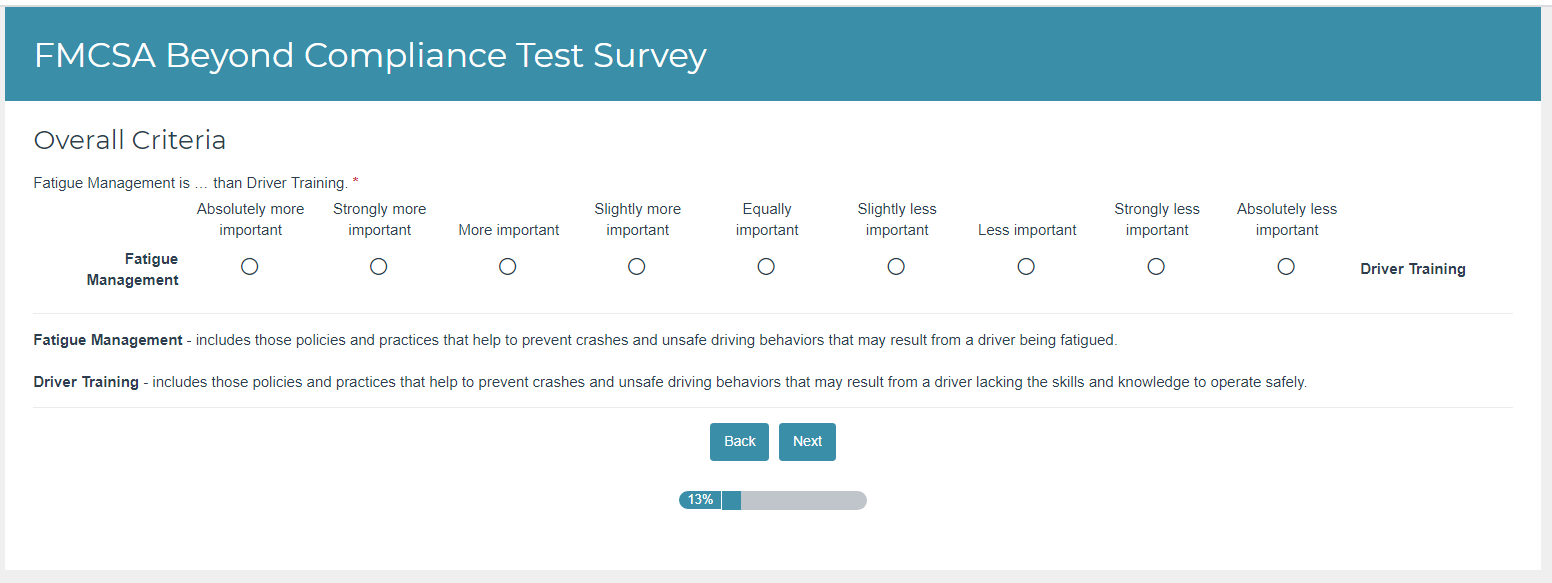Choose the "Strongly more important" radio option

[x=379, y=267]
